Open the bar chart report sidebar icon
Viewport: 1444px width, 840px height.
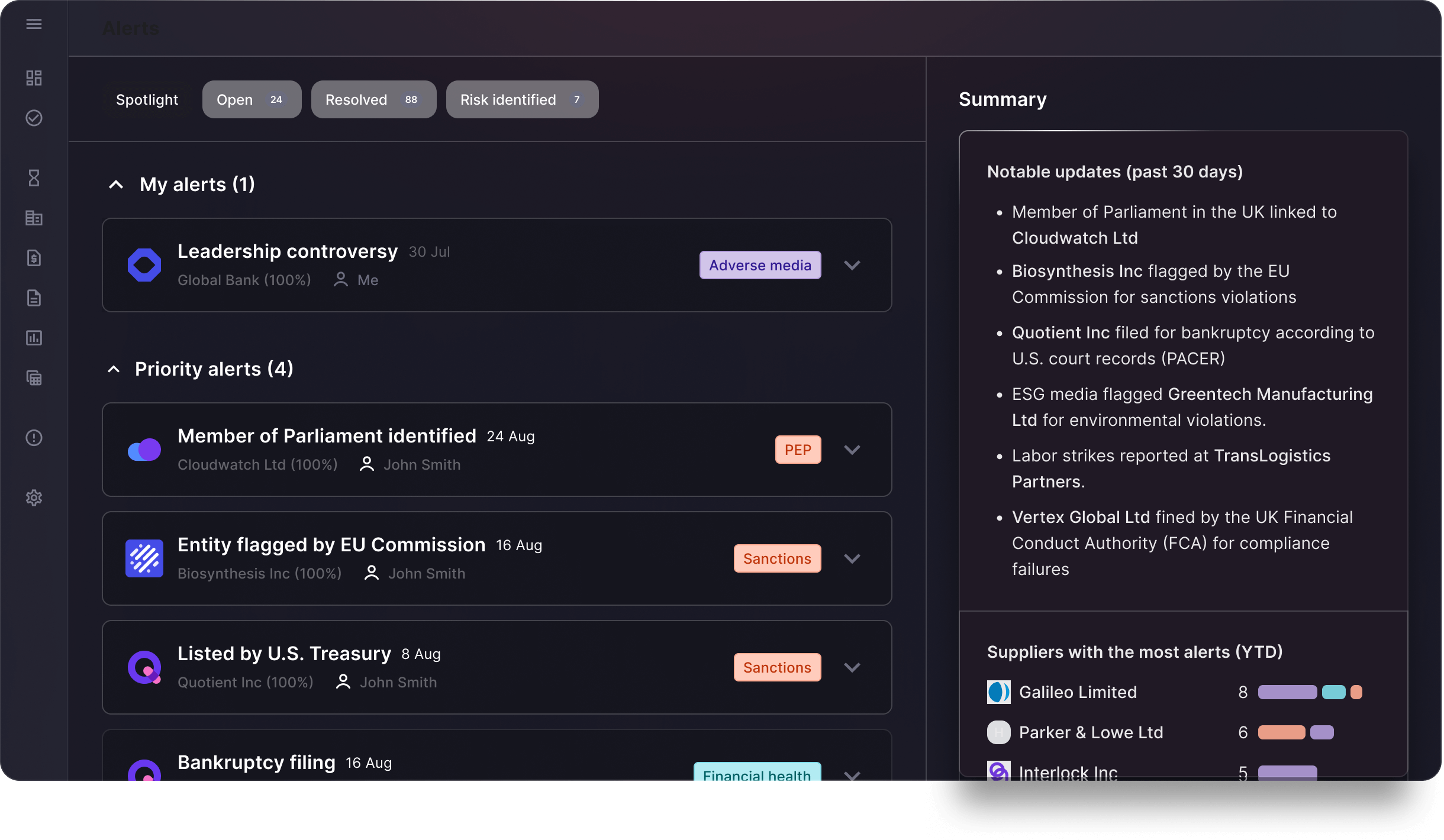tap(34, 338)
